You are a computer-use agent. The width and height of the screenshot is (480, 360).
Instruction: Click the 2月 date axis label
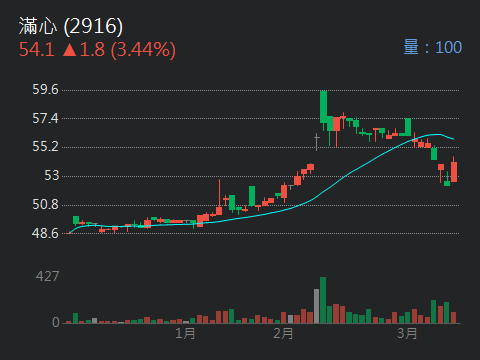click(x=283, y=333)
